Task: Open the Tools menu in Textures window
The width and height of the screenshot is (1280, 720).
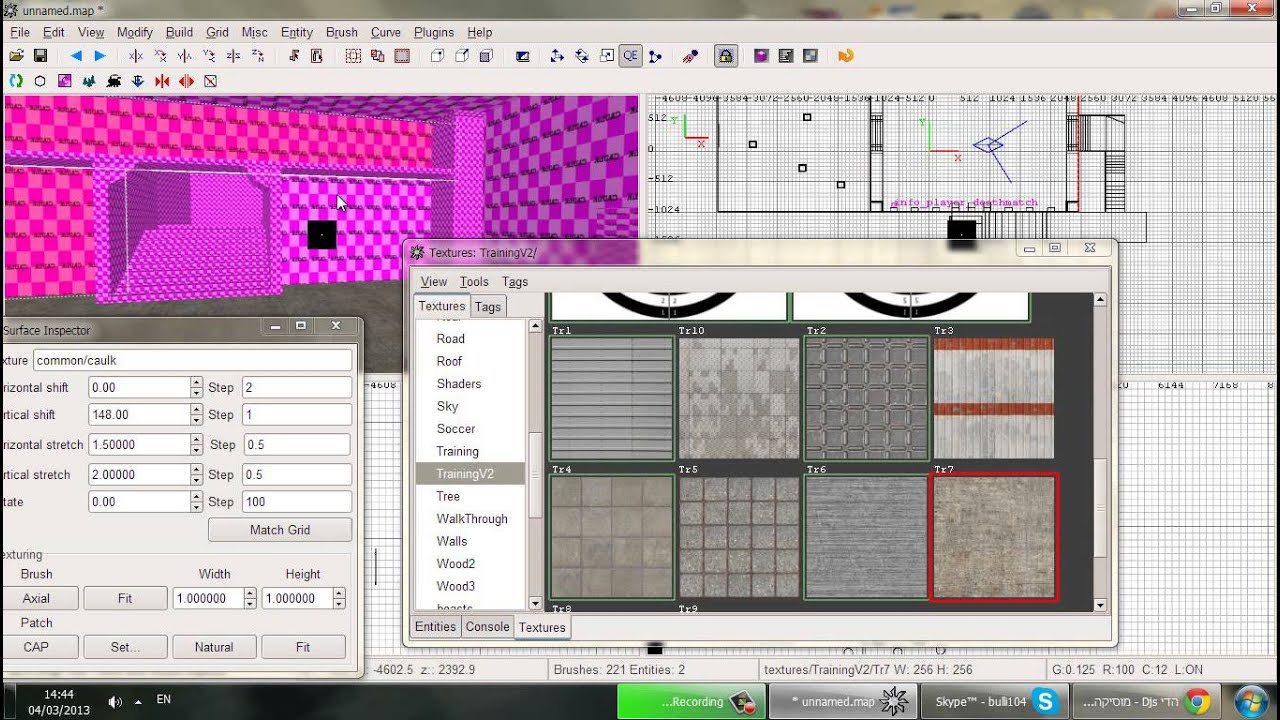Action: coord(474,282)
